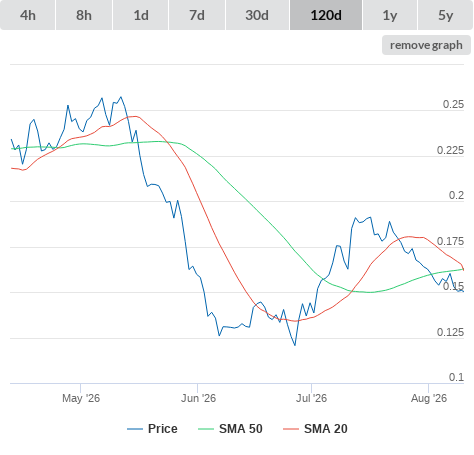Click the remove graph button
The height and width of the screenshot is (455, 474).
click(x=426, y=45)
